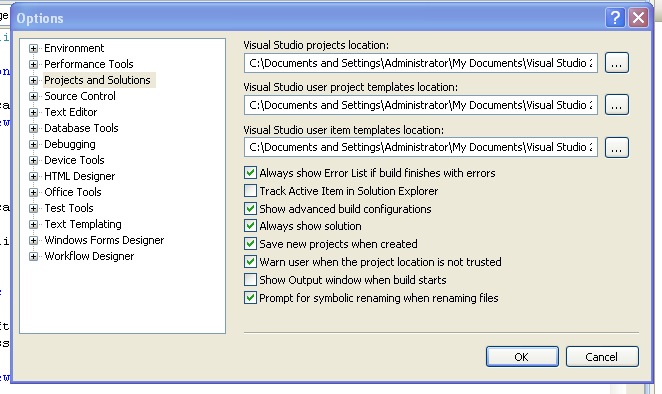This screenshot has height=394, width=662.
Task: Select HTML Designer category
Action: pyautogui.click(x=79, y=177)
